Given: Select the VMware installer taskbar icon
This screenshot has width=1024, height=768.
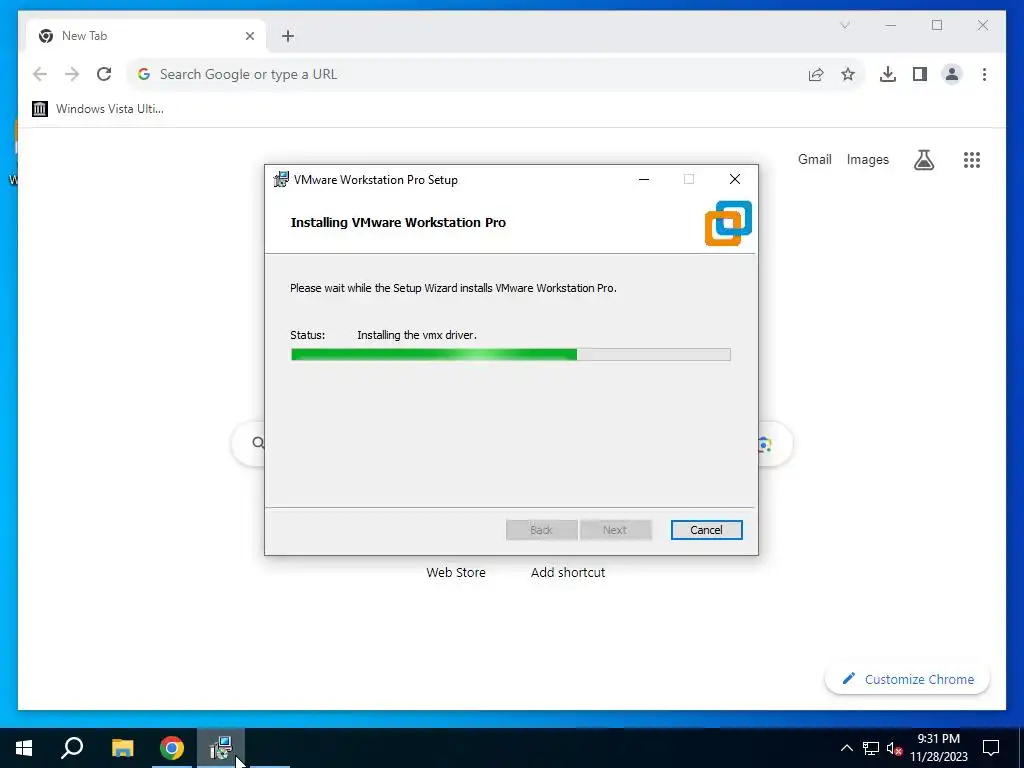Looking at the screenshot, I should pos(221,748).
